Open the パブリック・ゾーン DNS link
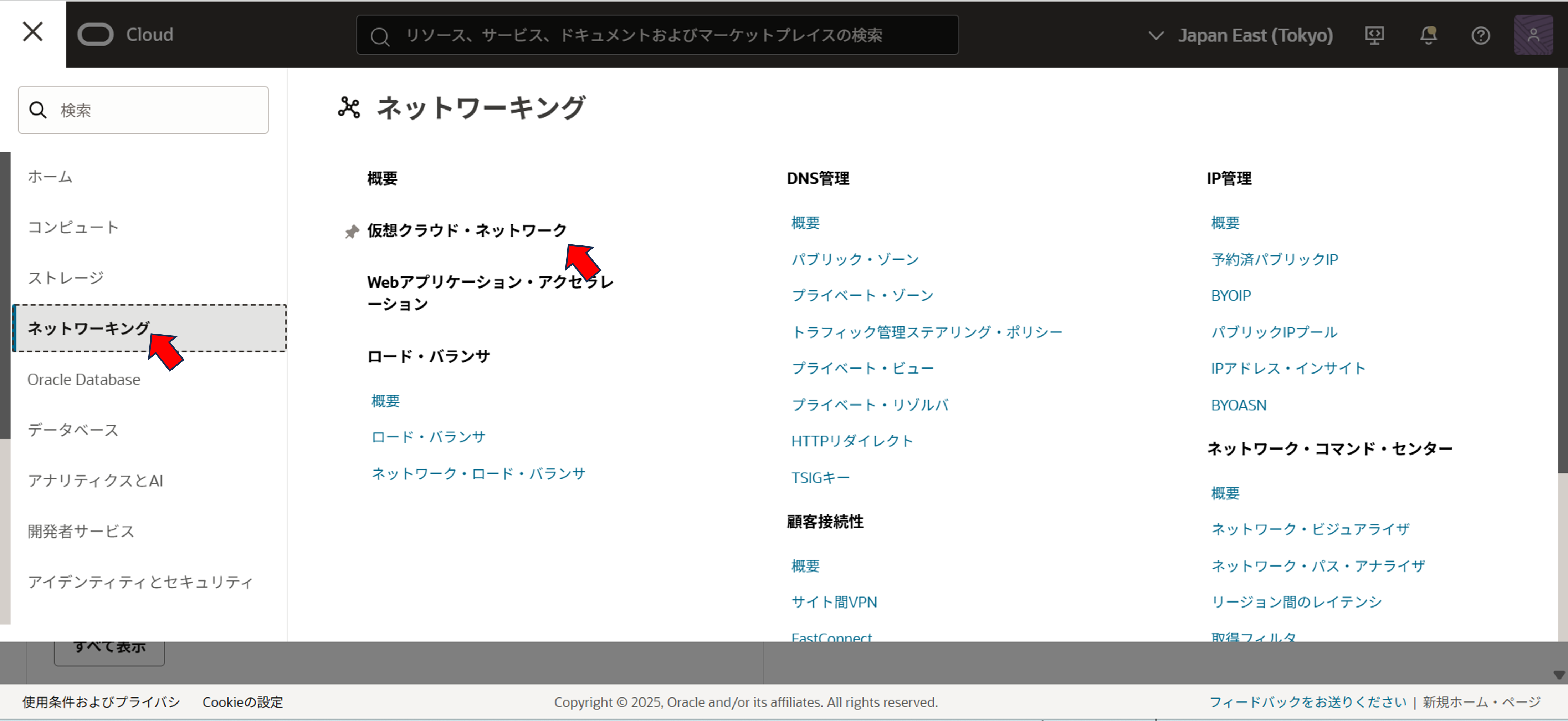 (855, 259)
